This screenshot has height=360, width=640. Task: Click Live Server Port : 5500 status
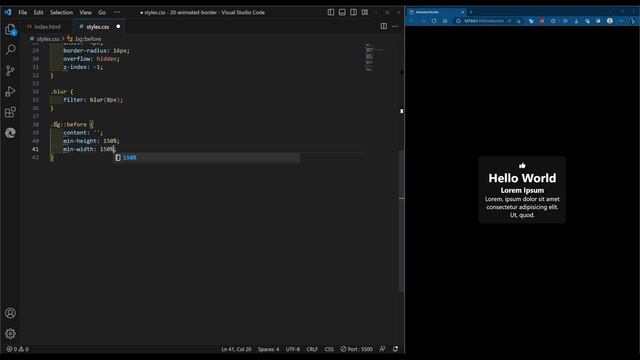coord(357,349)
